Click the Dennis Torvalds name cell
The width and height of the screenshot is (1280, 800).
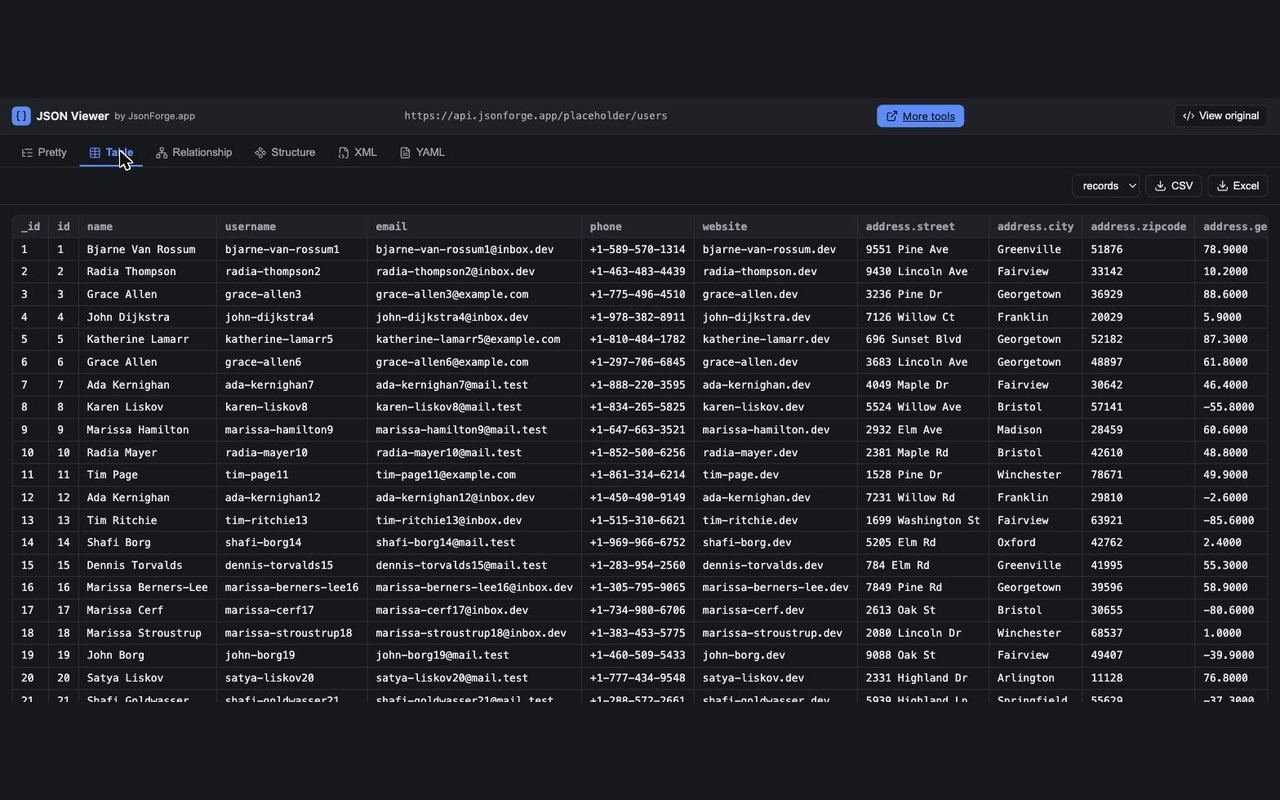tap(147, 565)
